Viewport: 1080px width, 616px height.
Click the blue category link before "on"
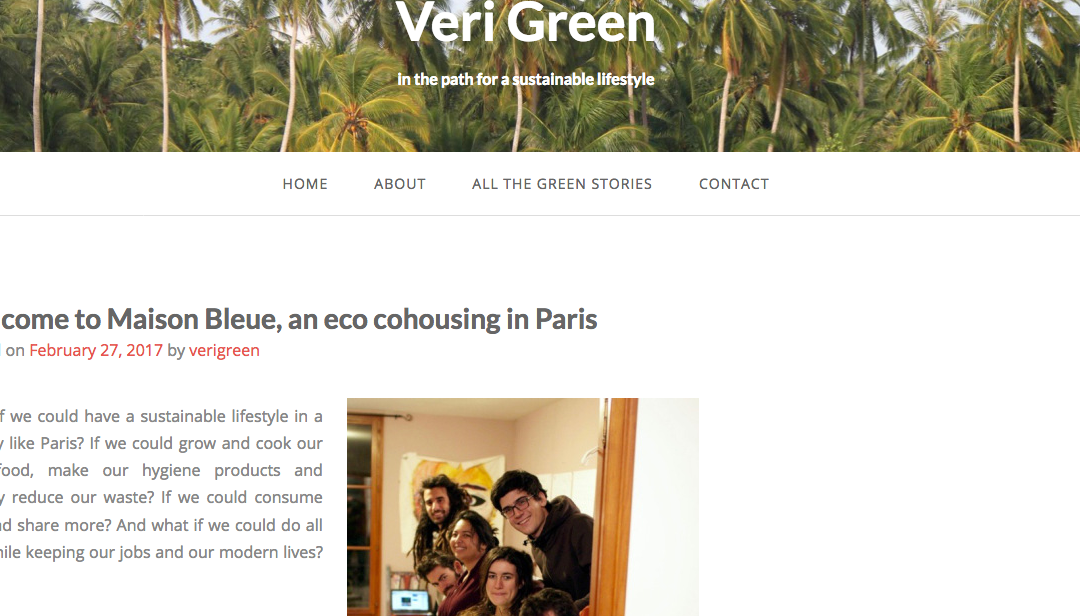tap(1, 350)
